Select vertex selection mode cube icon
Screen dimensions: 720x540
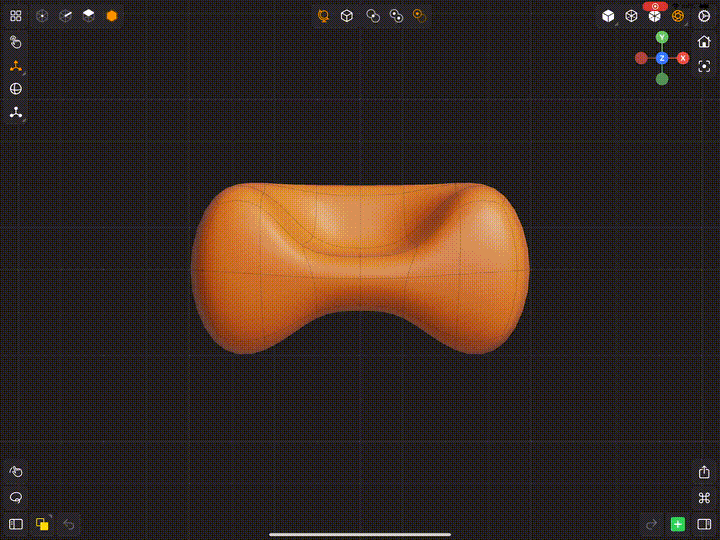[x=42, y=16]
